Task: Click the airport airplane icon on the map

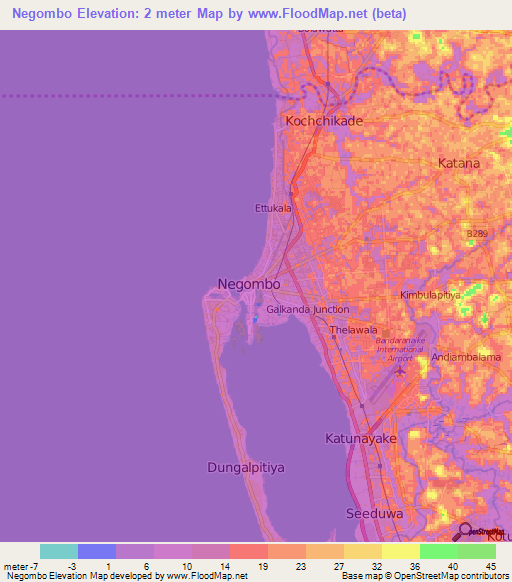Action: [400, 371]
